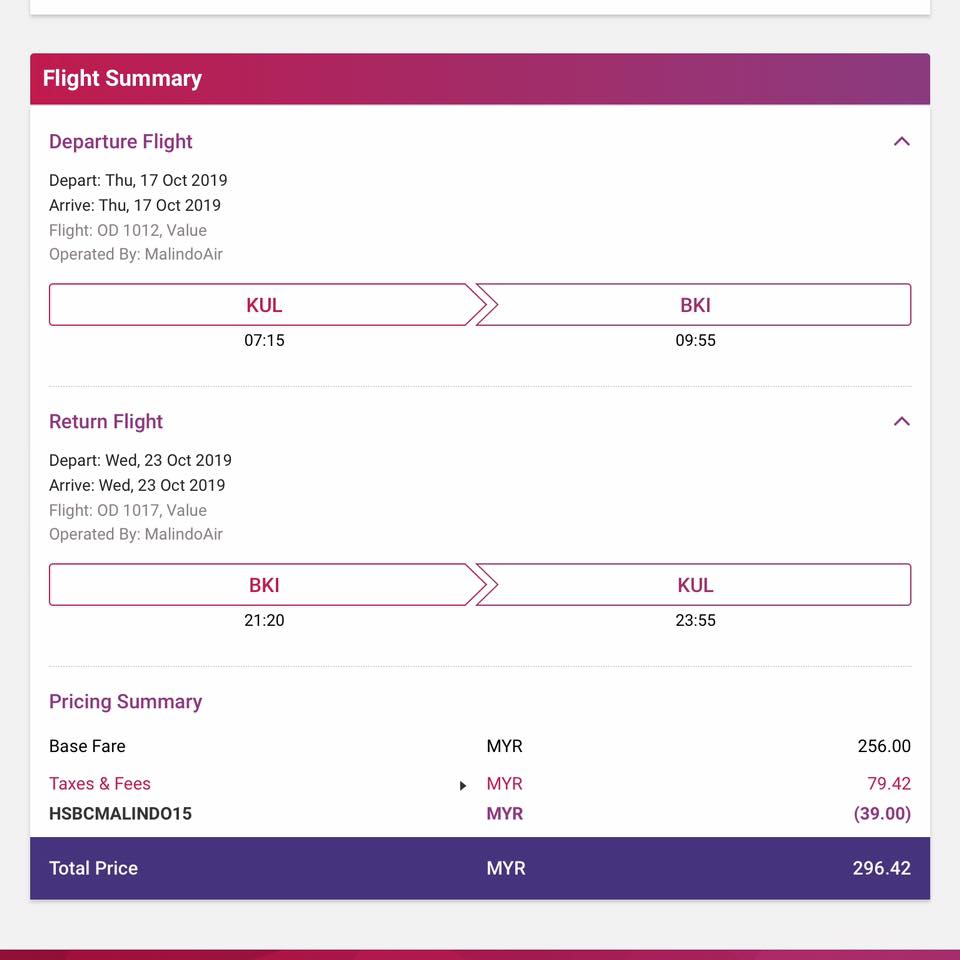This screenshot has width=960, height=960.
Task: Click the Total Price bar
Action: pos(480,868)
